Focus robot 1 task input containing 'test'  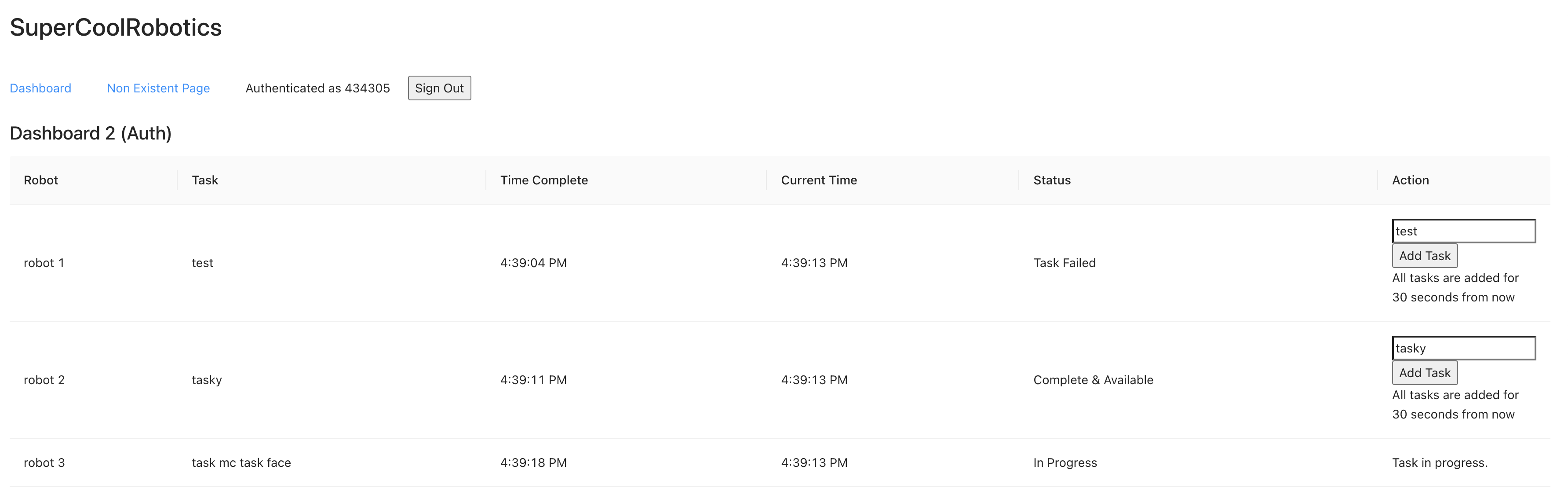[1464, 231]
